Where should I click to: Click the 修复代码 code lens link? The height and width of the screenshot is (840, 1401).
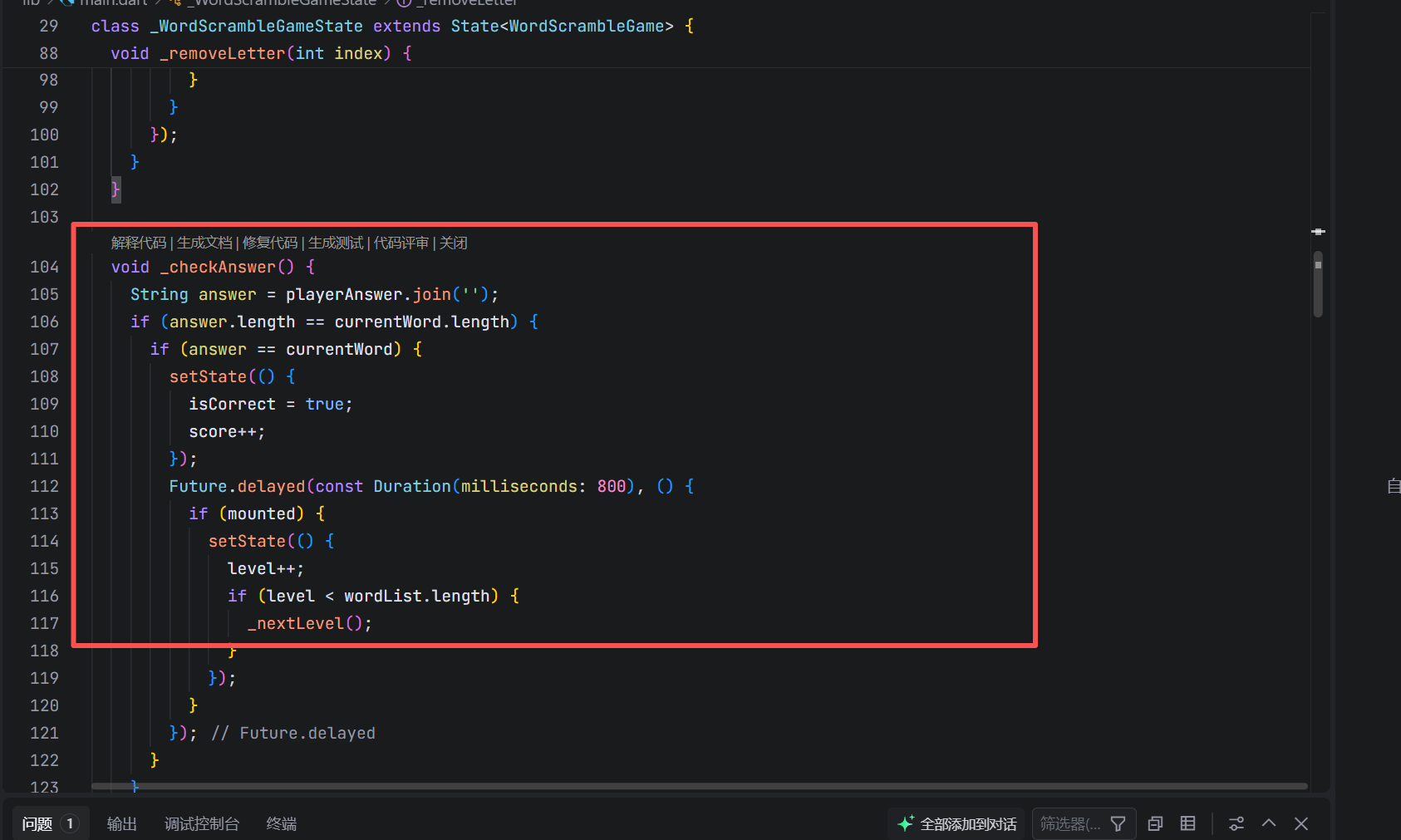270,243
